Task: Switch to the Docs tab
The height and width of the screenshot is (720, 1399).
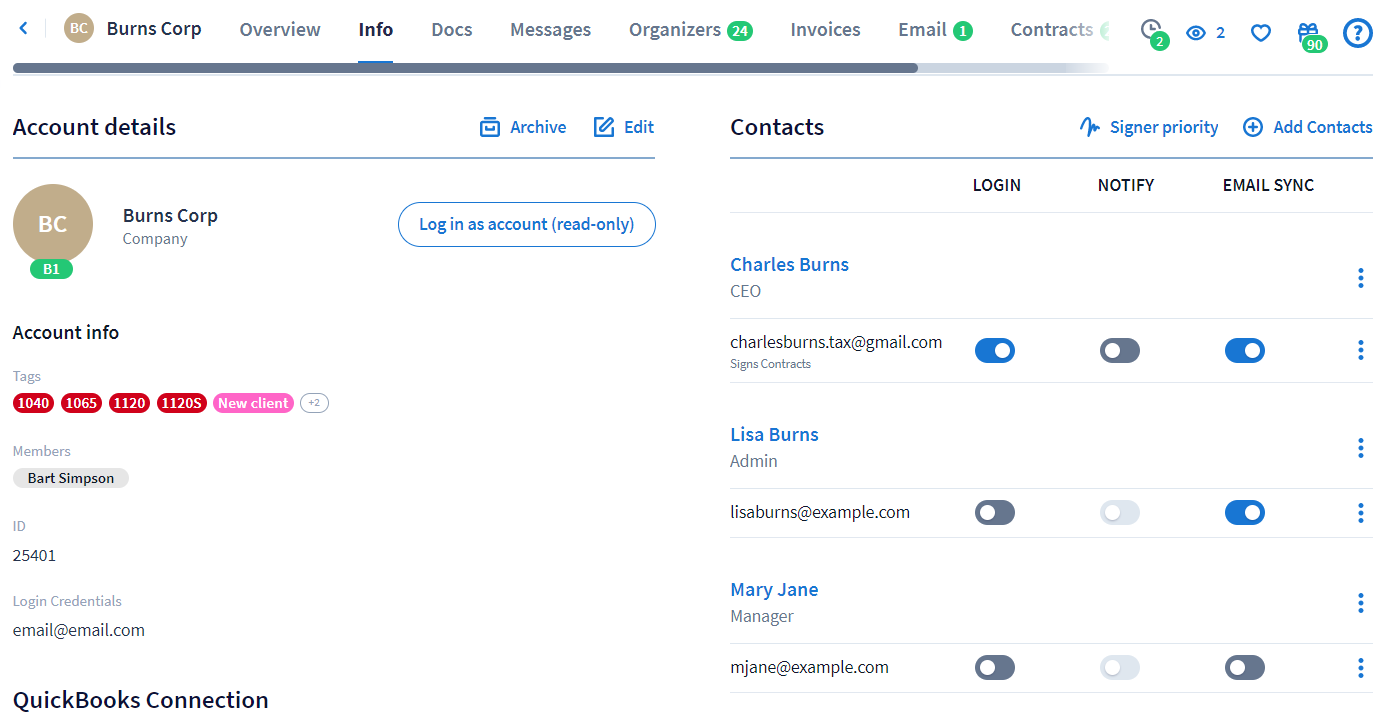Action: (x=451, y=30)
